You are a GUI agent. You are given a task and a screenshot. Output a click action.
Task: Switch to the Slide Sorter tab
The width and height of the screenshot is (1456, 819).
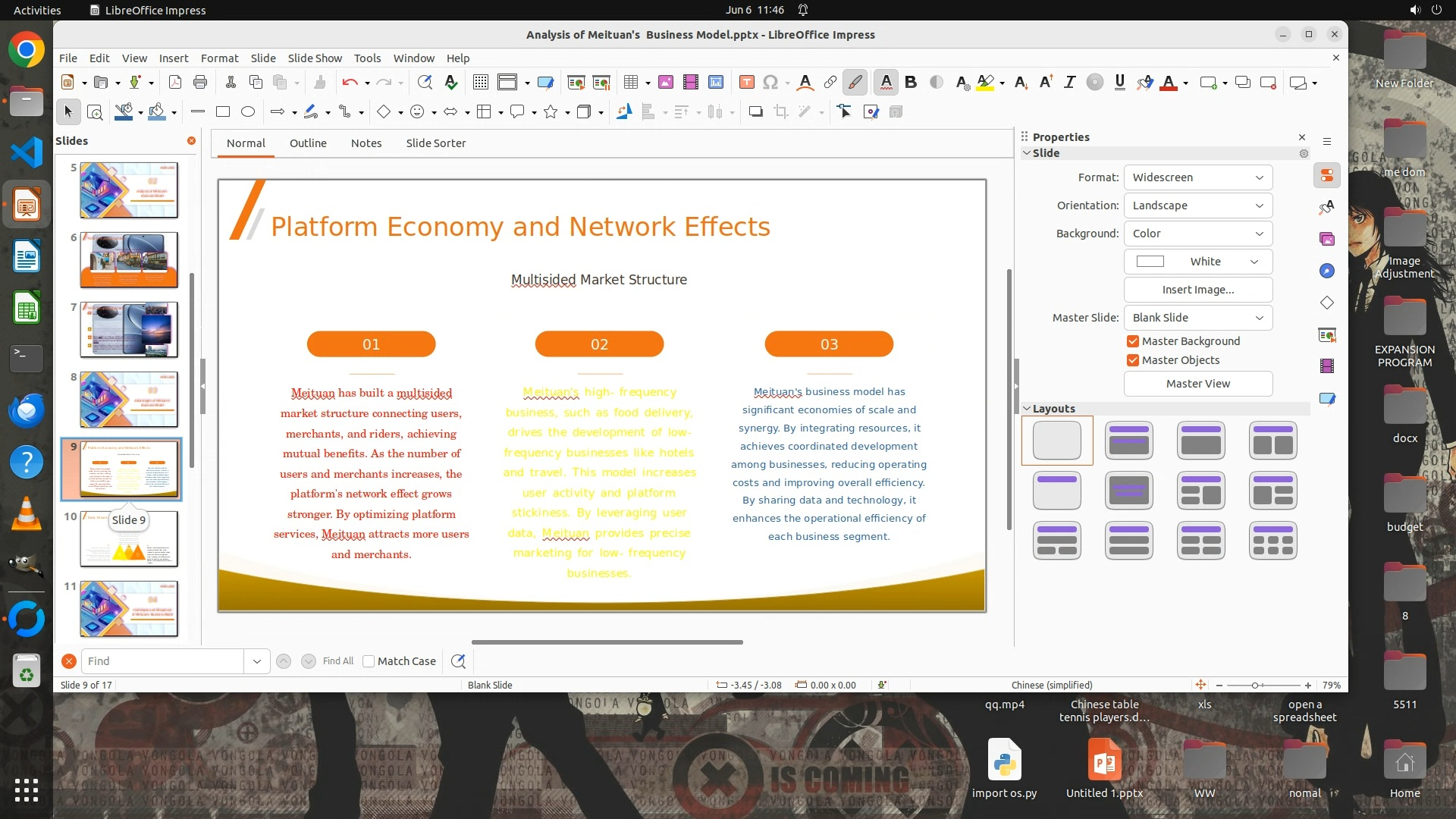point(435,143)
